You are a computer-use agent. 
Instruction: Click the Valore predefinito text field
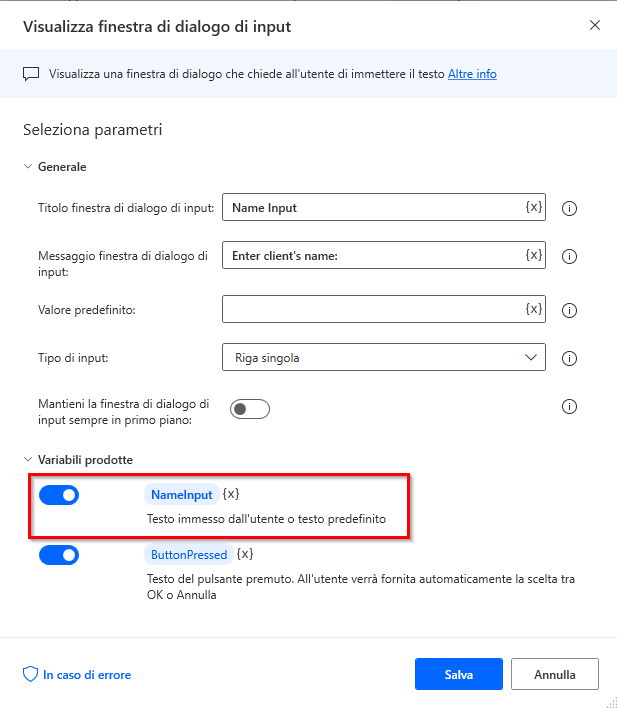pos(370,309)
